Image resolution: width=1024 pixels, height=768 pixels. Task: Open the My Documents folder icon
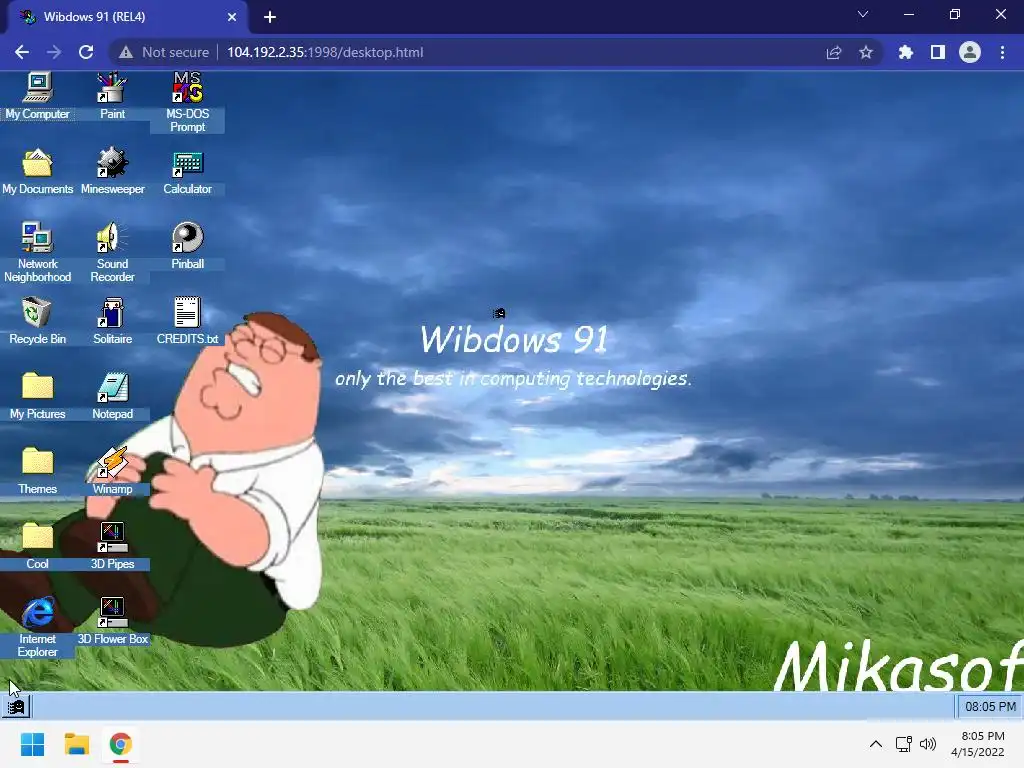click(37, 171)
